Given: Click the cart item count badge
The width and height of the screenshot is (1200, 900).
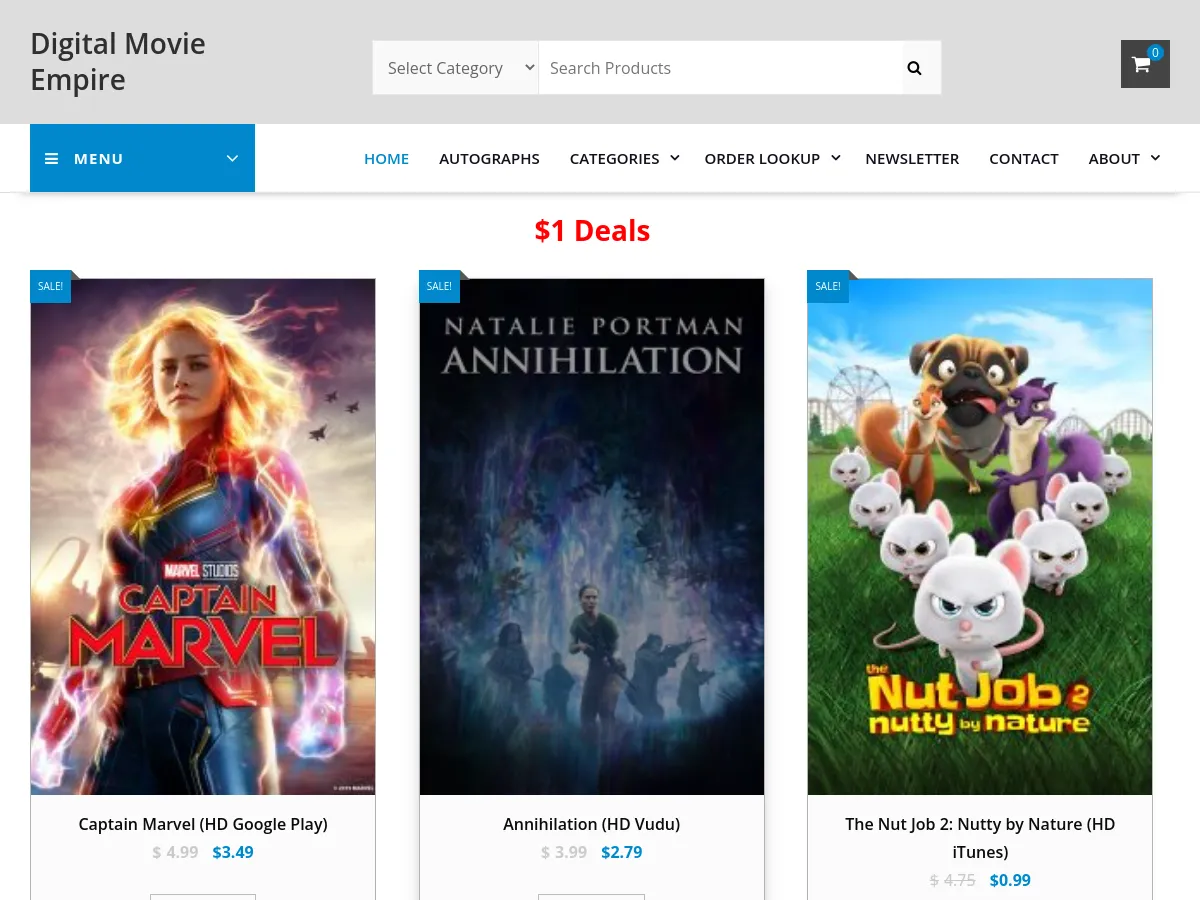Looking at the screenshot, I should tap(1155, 52).
